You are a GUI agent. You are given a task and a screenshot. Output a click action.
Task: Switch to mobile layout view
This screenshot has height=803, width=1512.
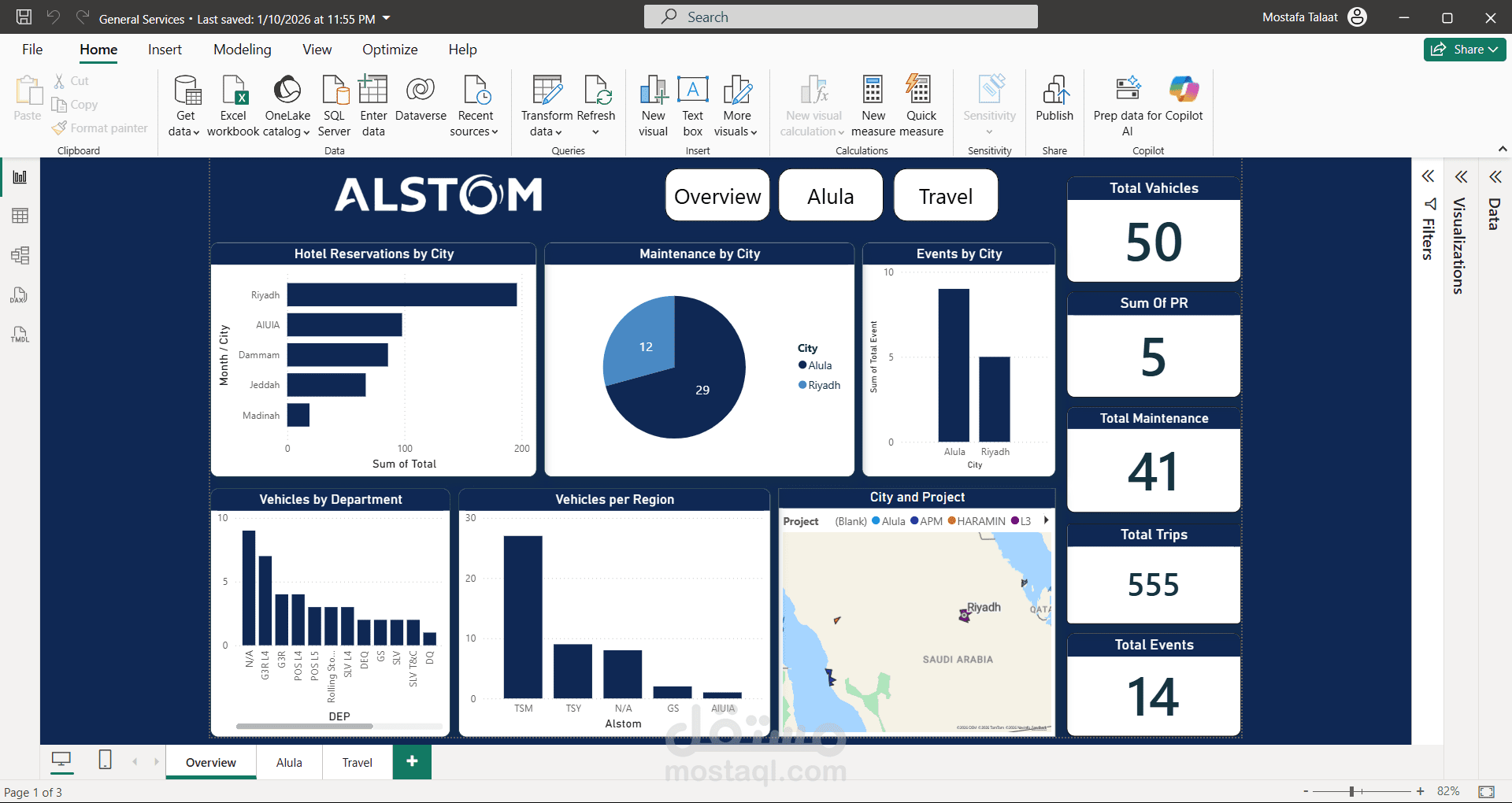point(105,760)
